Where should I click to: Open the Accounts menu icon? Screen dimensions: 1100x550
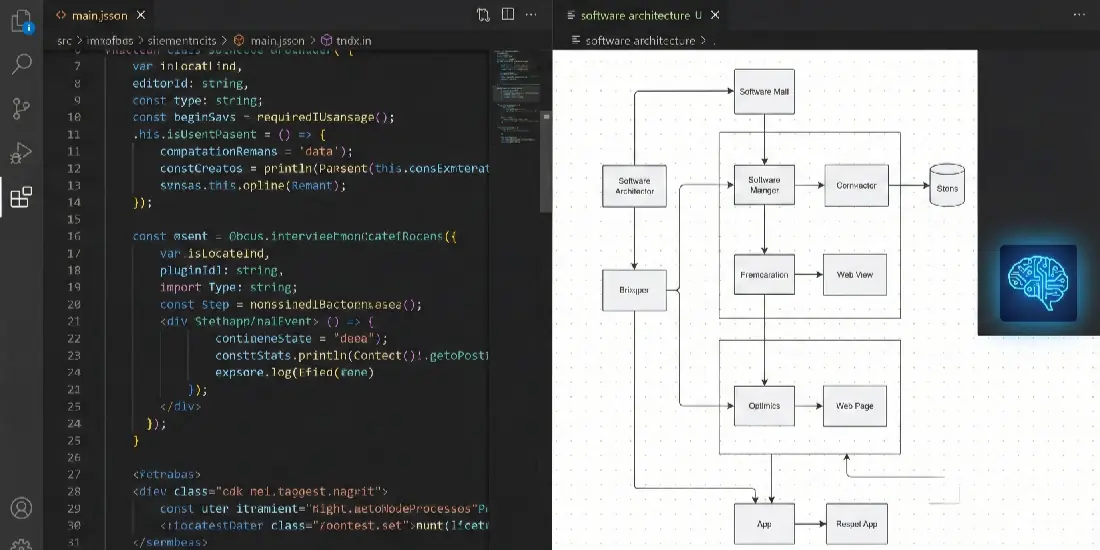pyautogui.click(x=21, y=509)
